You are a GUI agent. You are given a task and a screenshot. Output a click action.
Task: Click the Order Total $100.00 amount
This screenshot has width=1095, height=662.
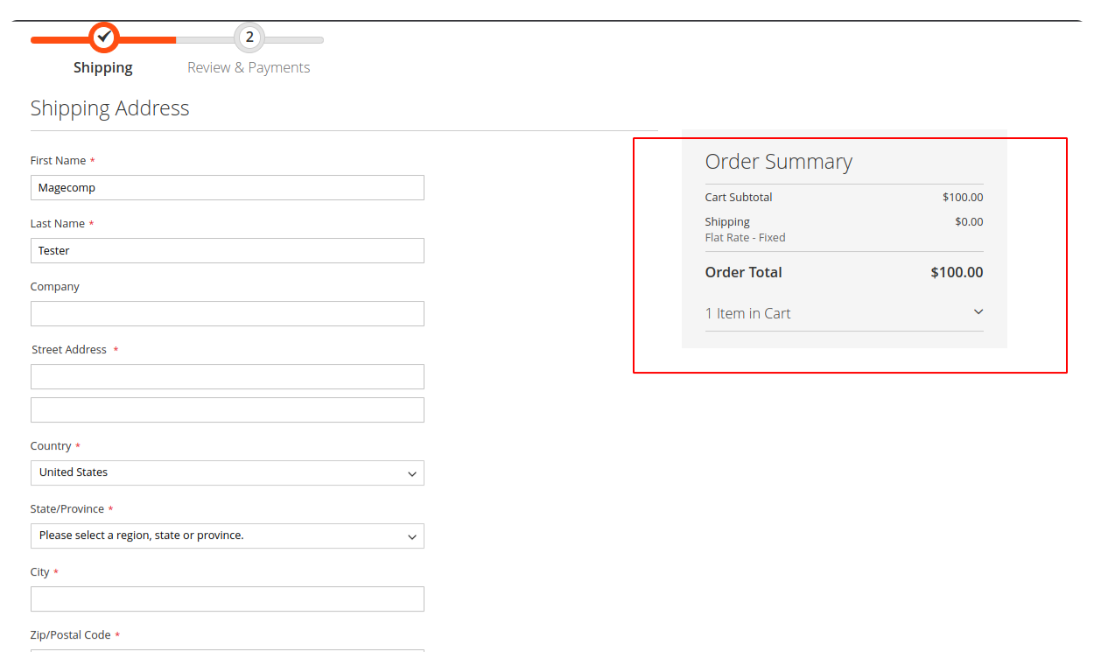(956, 273)
